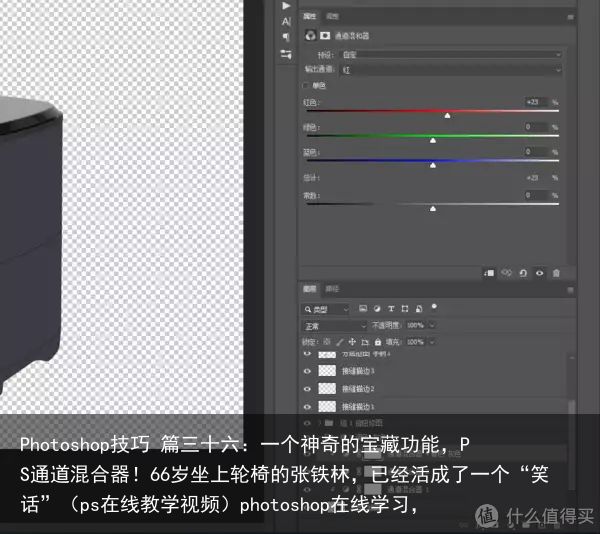Select the layer mask icon in Properties header

point(325,36)
